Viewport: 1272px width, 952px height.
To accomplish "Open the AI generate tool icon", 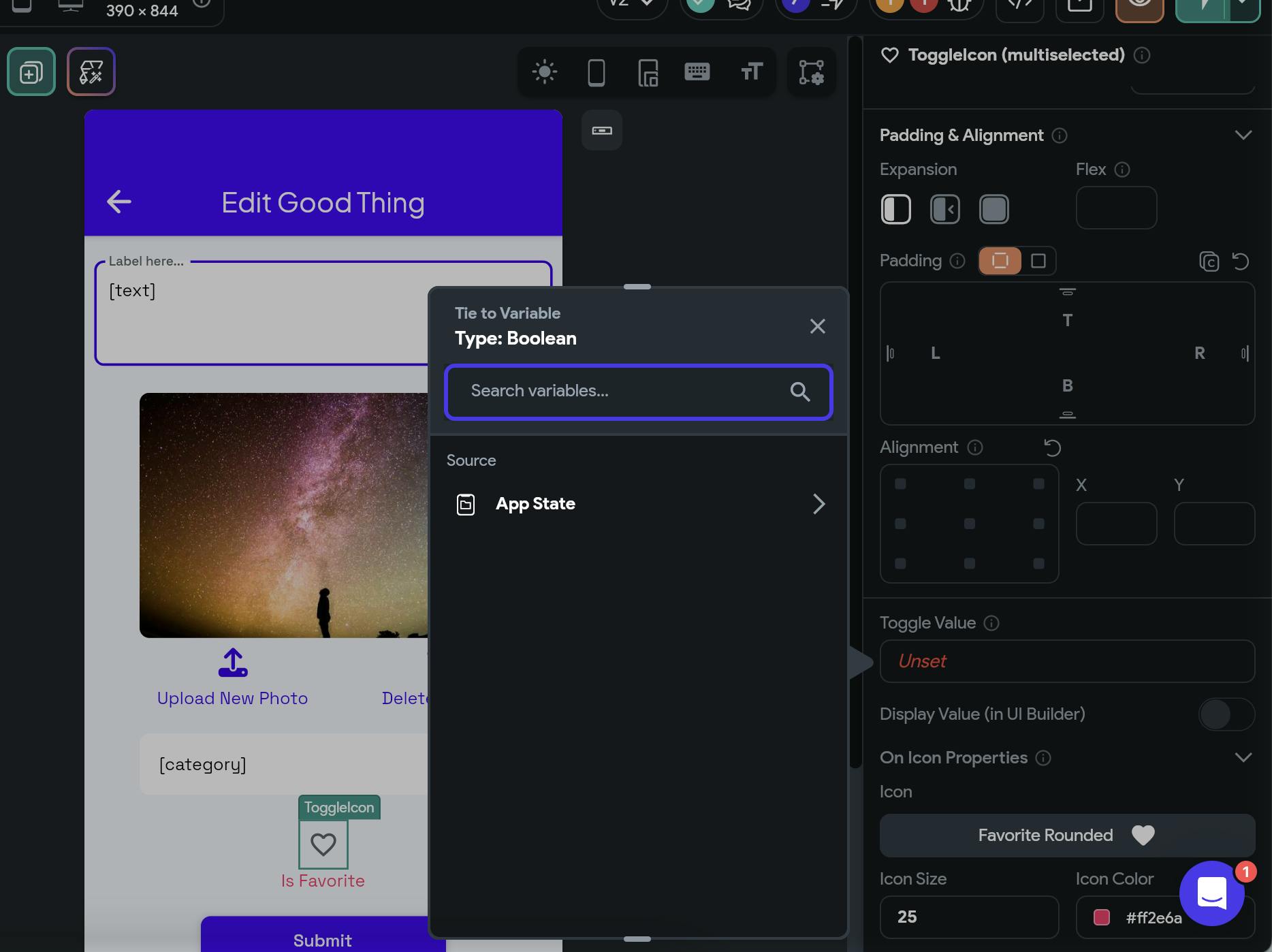I will click(91, 72).
